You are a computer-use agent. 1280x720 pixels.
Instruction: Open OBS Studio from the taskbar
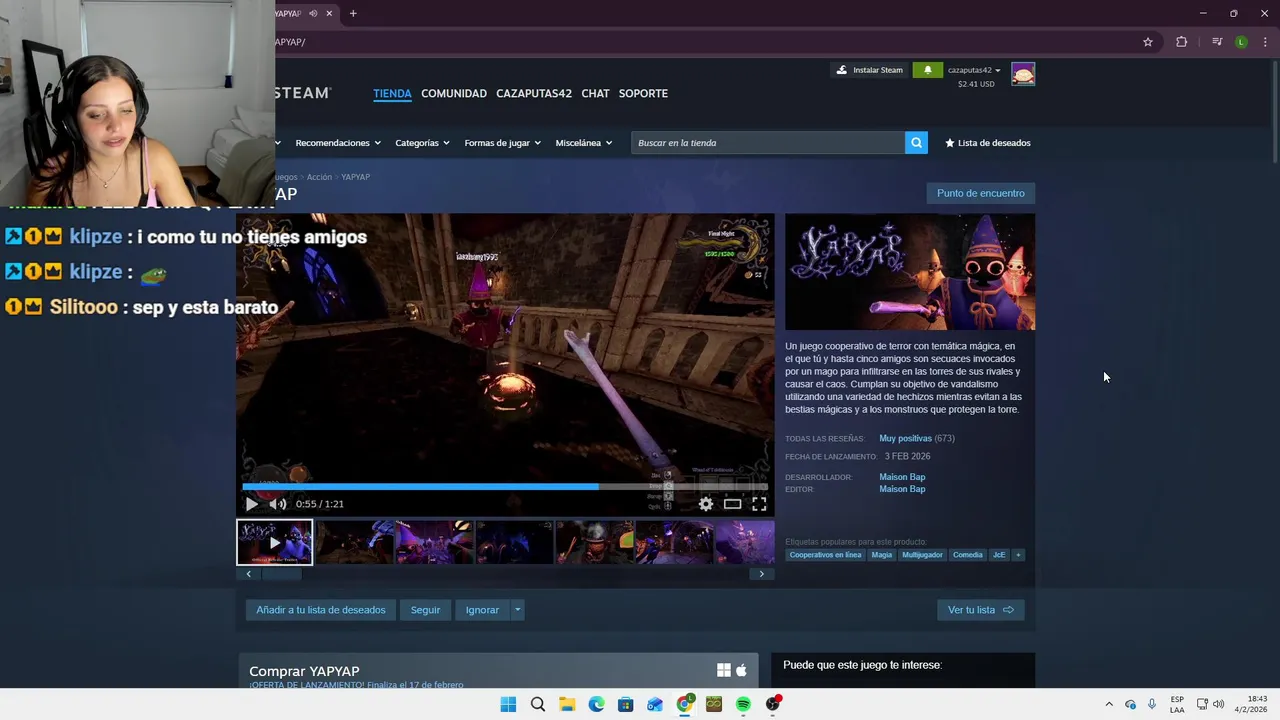coord(773,704)
